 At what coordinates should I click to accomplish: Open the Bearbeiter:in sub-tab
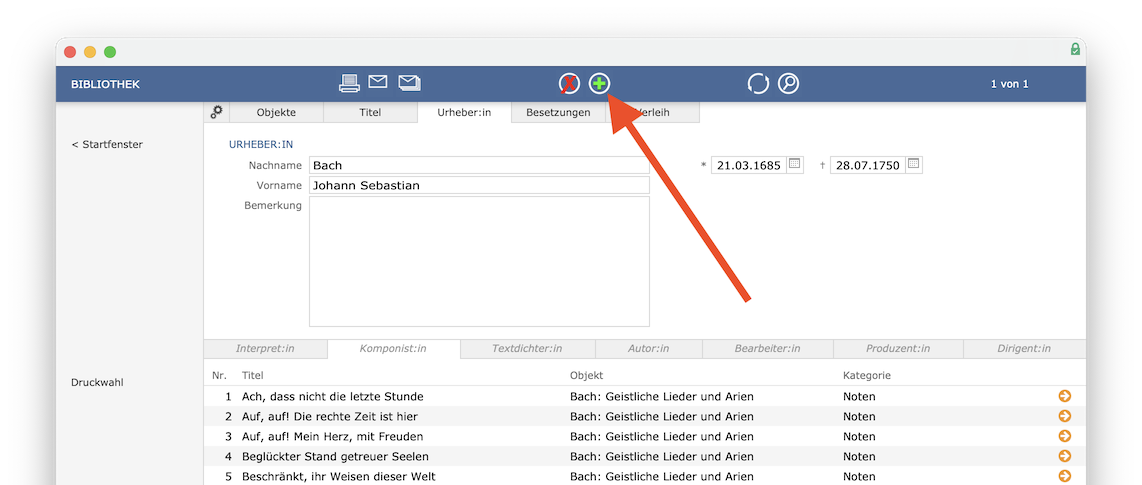click(x=767, y=349)
